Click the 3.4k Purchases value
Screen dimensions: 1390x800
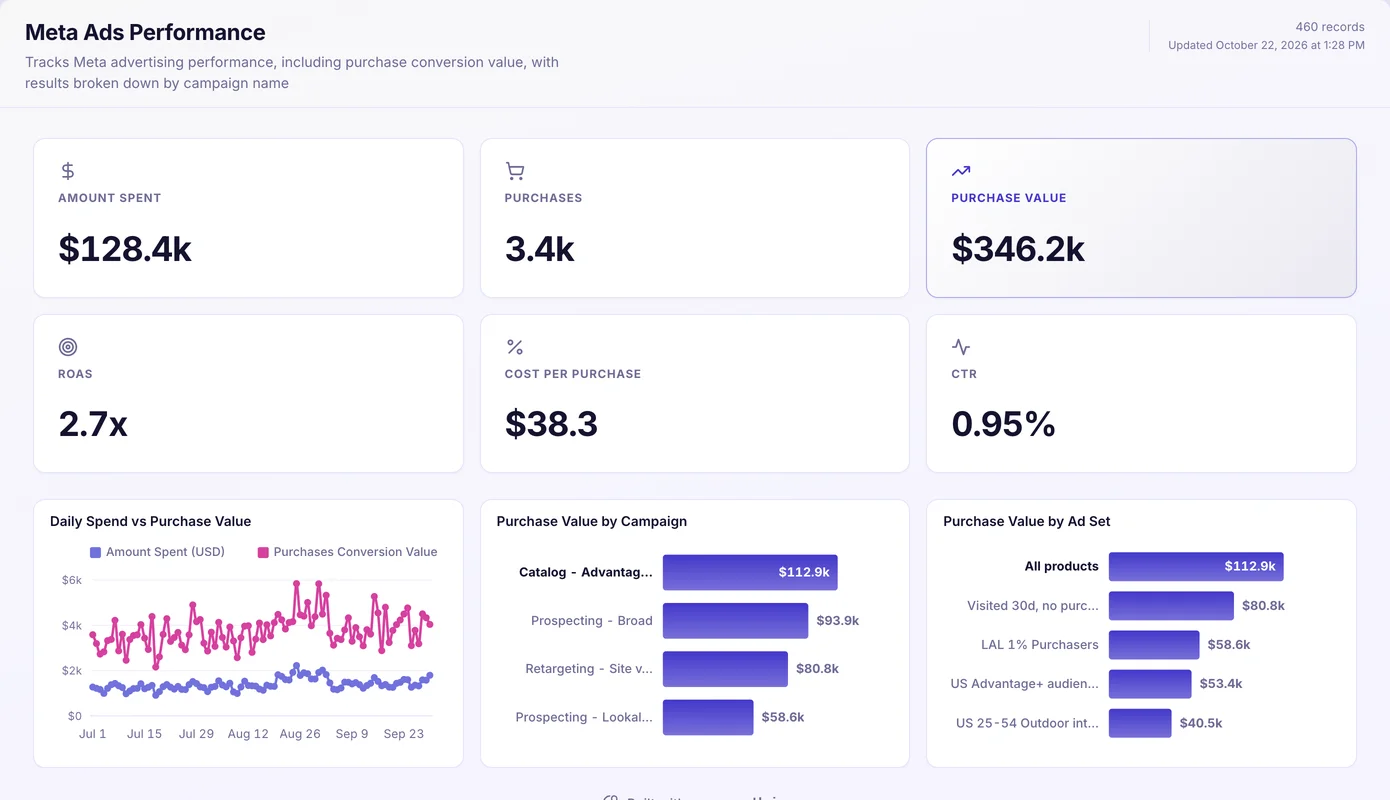540,249
